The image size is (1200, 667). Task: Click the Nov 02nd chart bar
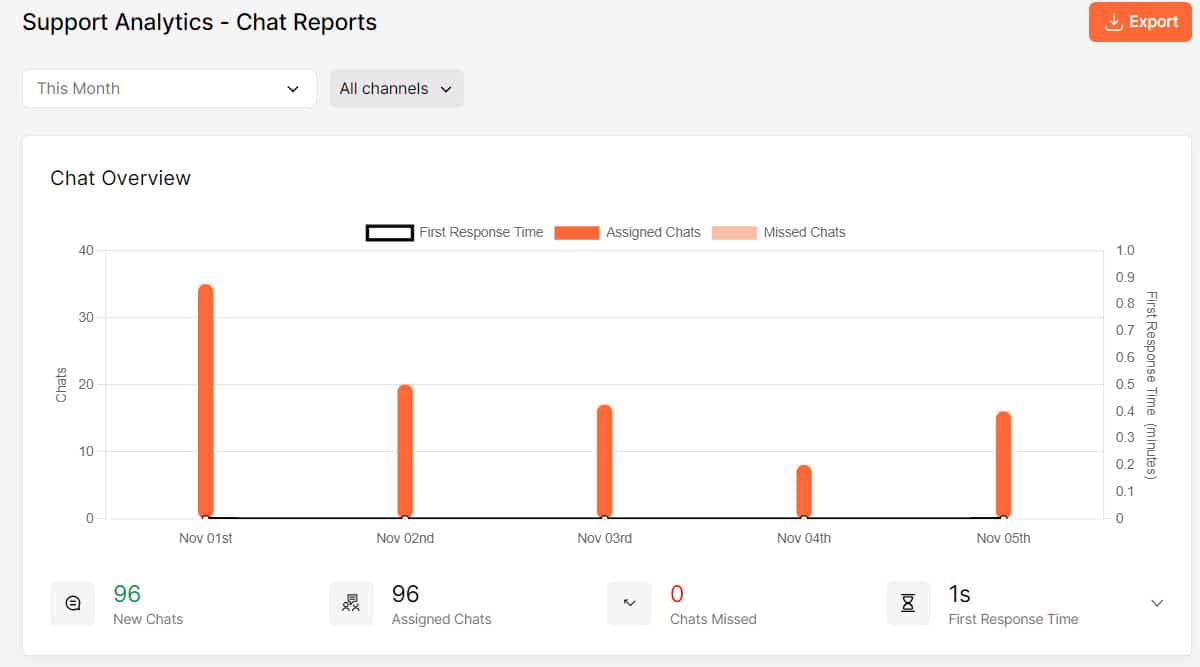405,450
